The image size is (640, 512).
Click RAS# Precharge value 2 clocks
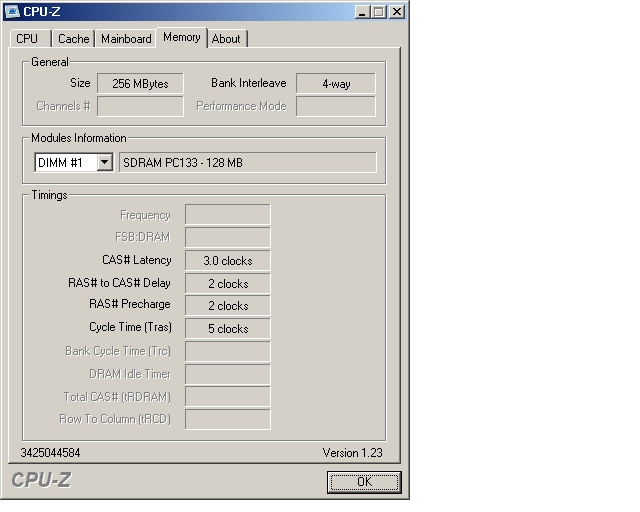pos(228,305)
